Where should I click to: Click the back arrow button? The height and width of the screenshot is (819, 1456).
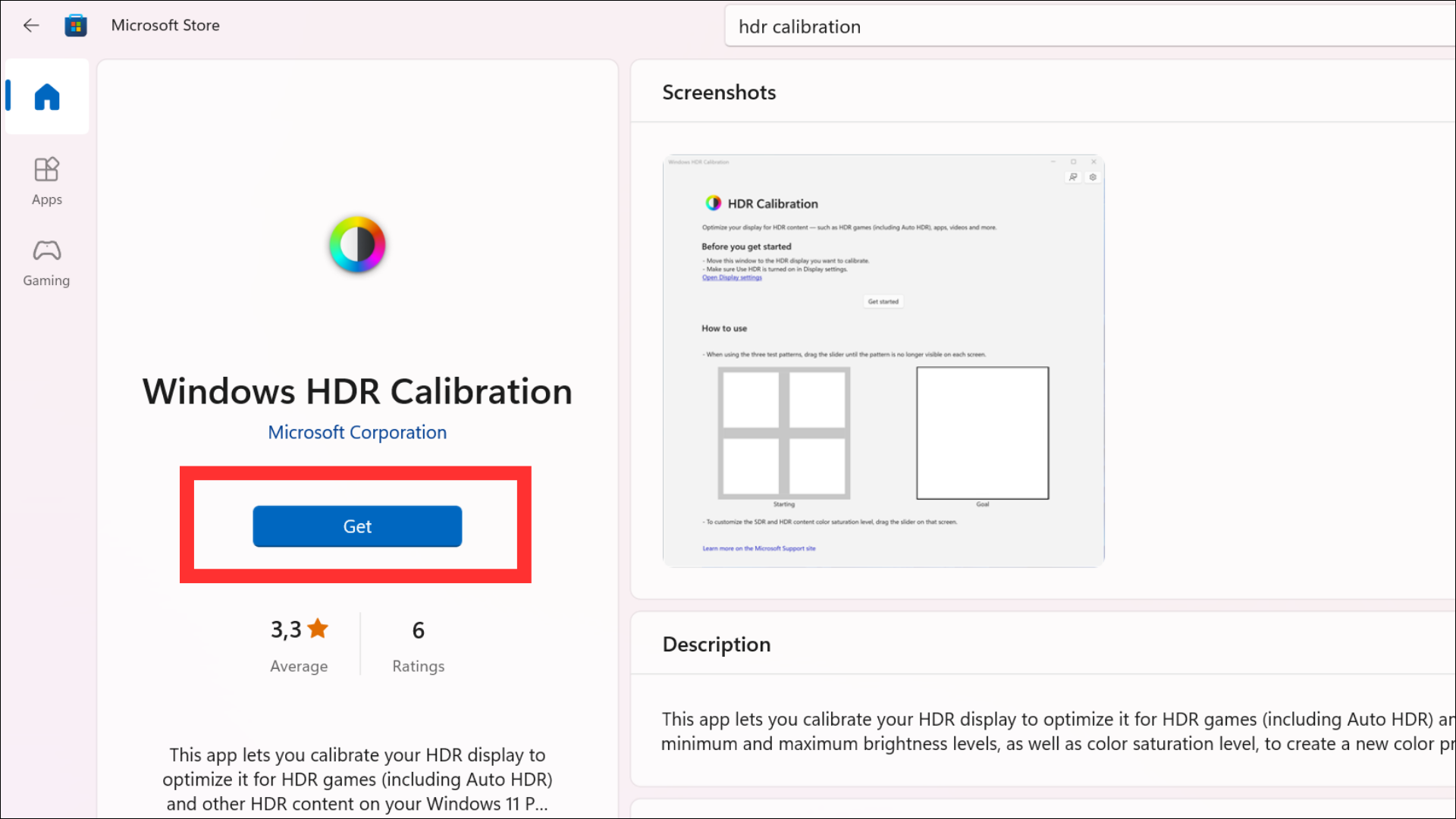click(x=31, y=25)
